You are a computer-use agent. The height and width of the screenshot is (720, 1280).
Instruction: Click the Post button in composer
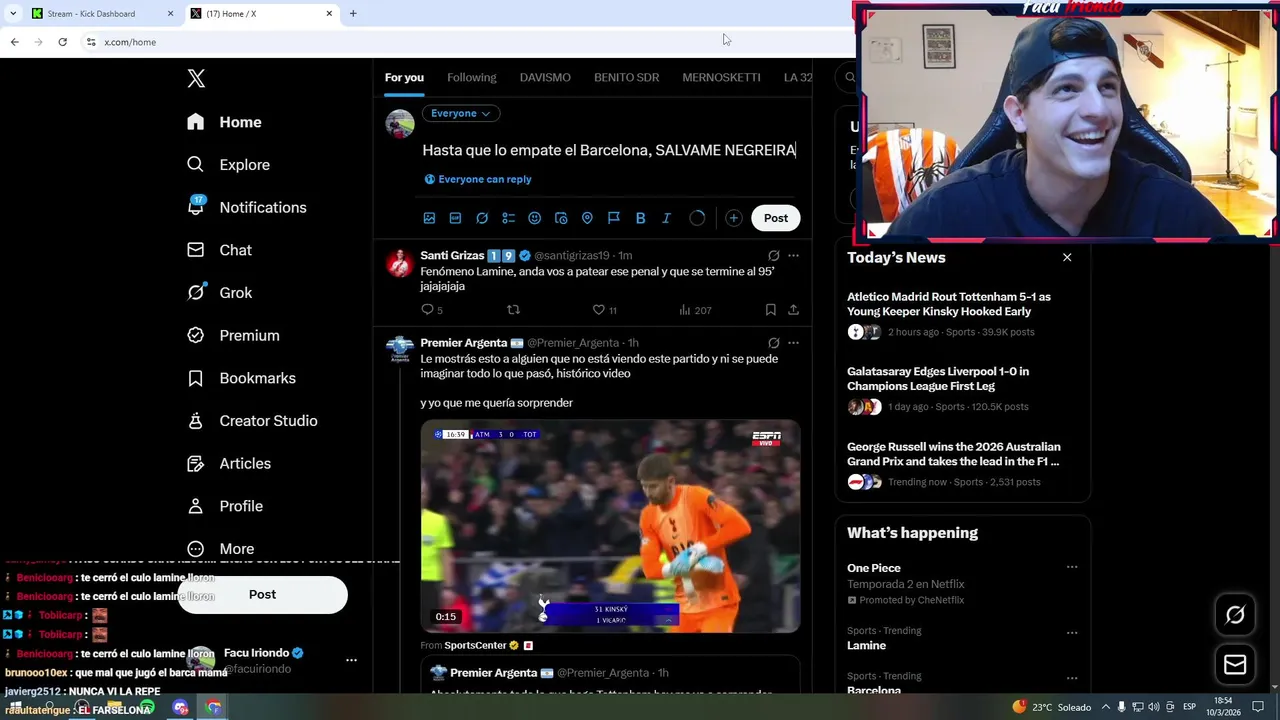point(776,218)
